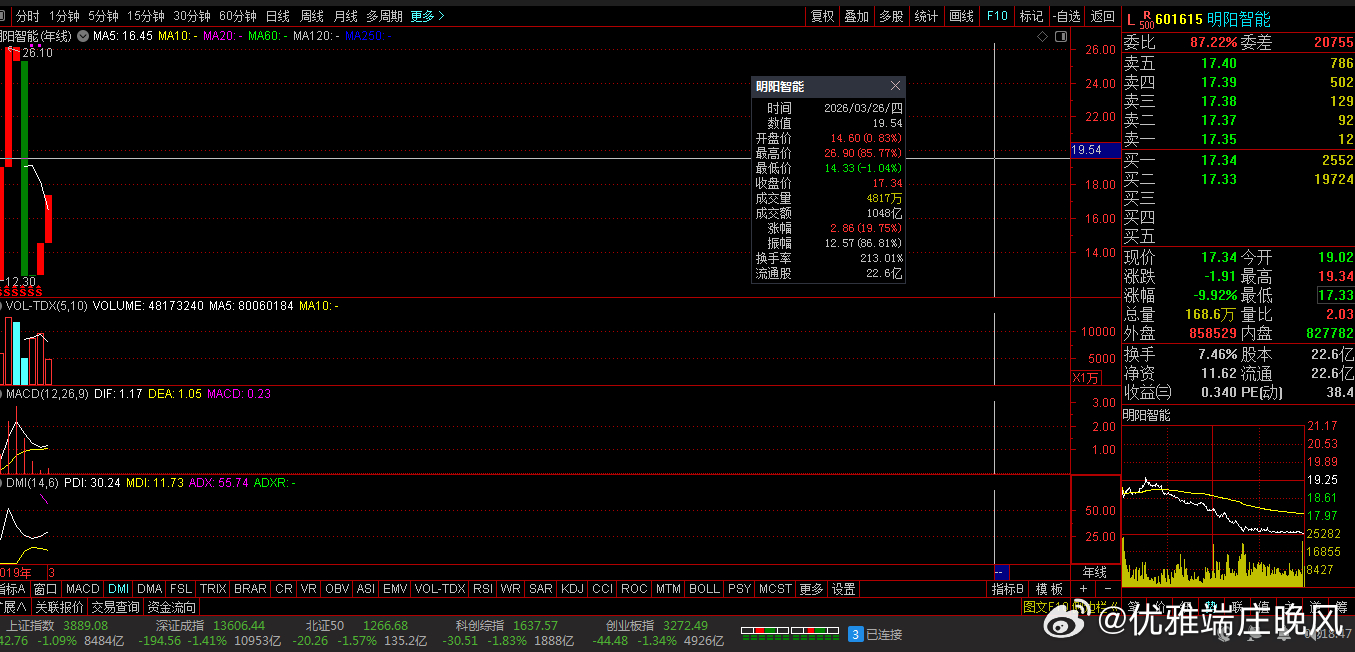Open the dropdown arrow beside 明阳智能(年线)
The width and height of the screenshot is (1355, 652).
click(82, 36)
